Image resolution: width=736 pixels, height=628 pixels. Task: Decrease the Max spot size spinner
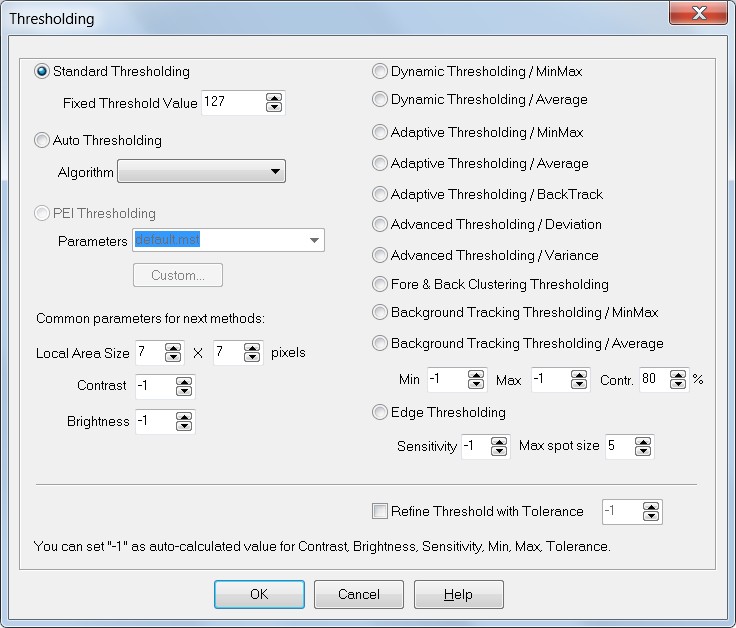click(x=643, y=451)
